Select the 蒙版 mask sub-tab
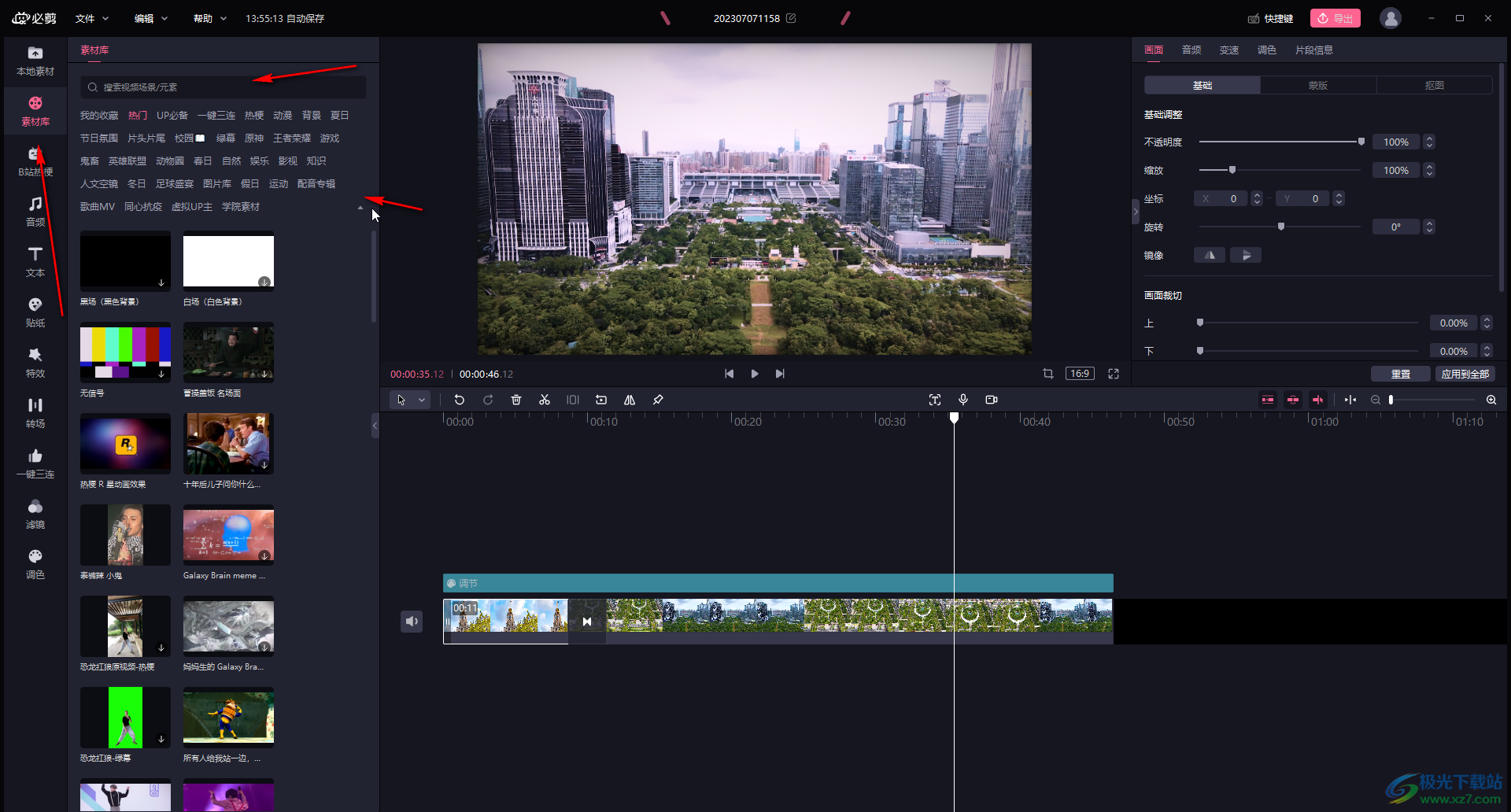Viewport: 1511px width, 812px height. [1318, 85]
